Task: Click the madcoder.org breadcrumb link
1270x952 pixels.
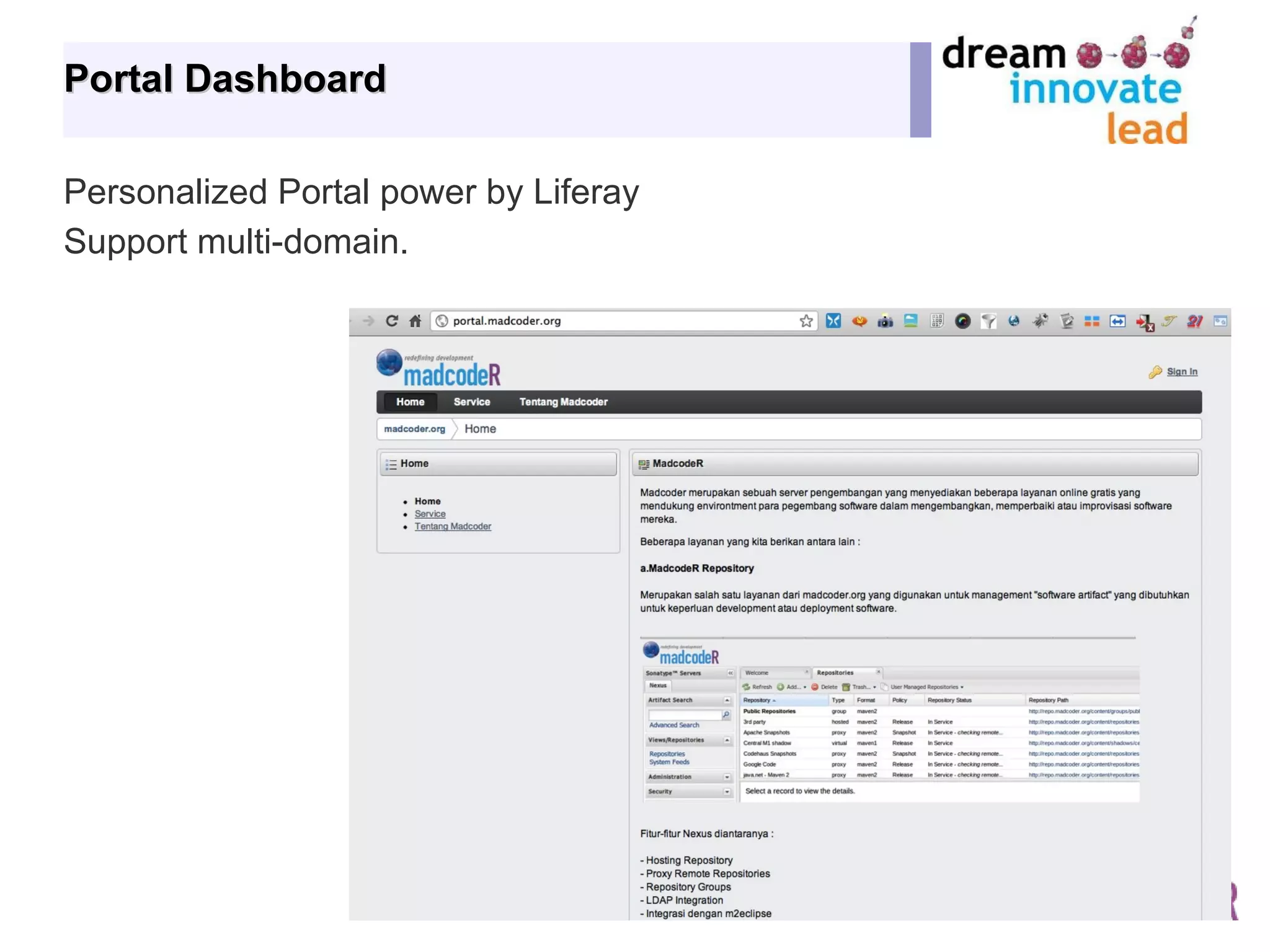Action: point(414,429)
